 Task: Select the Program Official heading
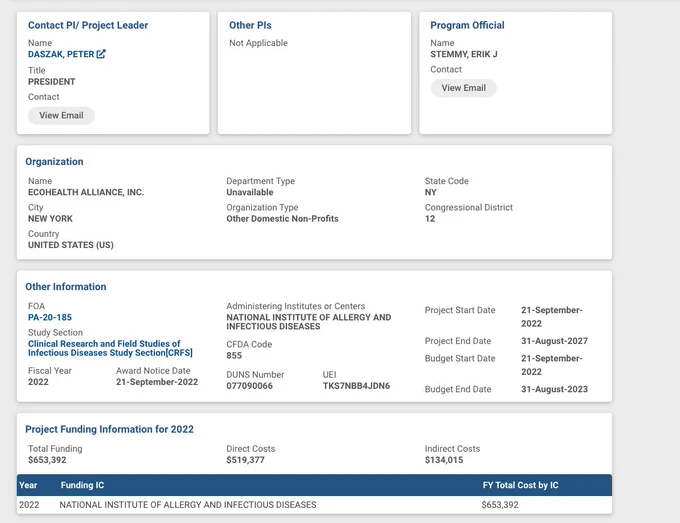coord(467,25)
